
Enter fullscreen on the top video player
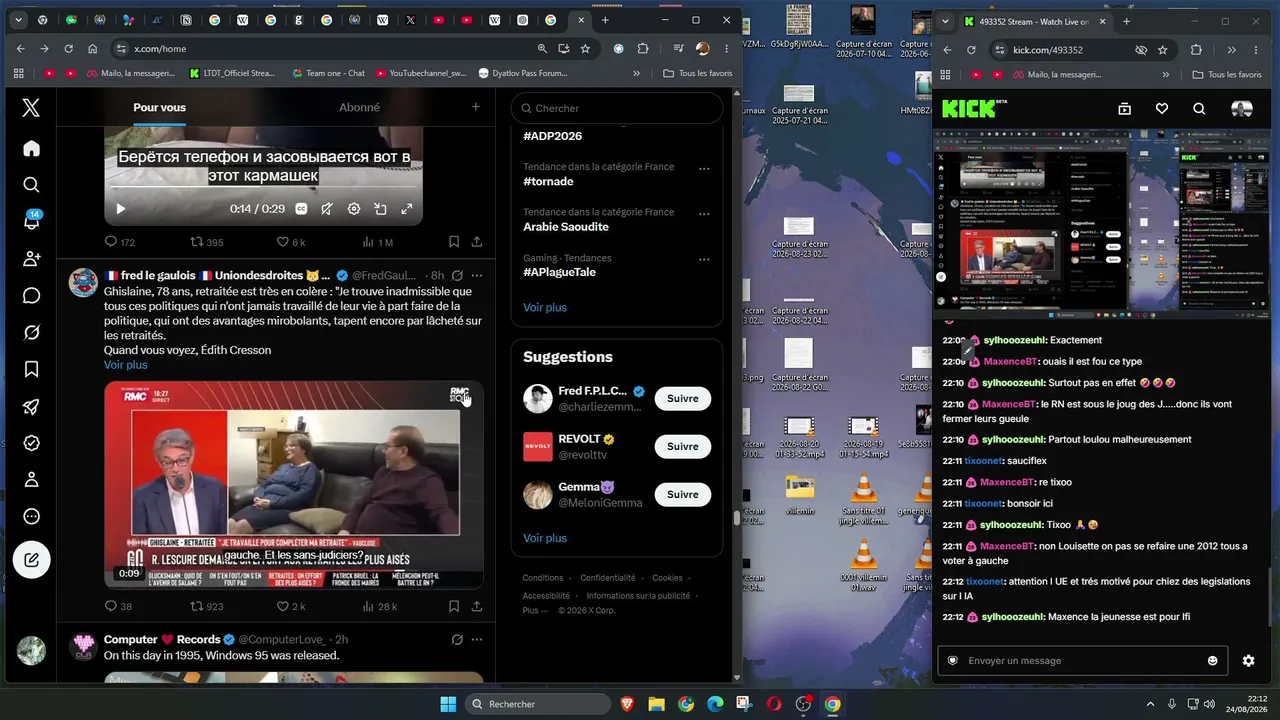pyautogui.click(x=406, y=209)
